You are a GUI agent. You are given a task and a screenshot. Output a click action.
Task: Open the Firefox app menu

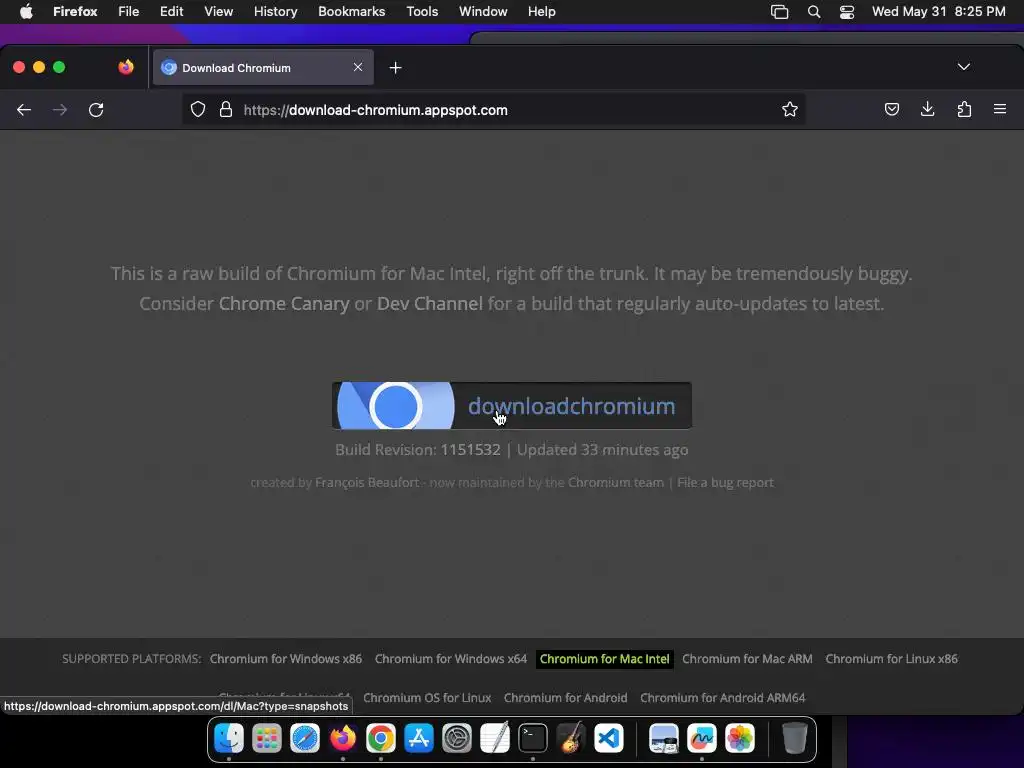pyautogui.click(x=75, y=12)
